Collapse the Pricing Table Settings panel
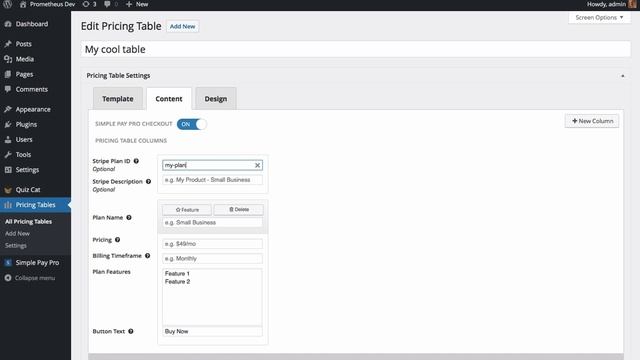 click(622, 76)
